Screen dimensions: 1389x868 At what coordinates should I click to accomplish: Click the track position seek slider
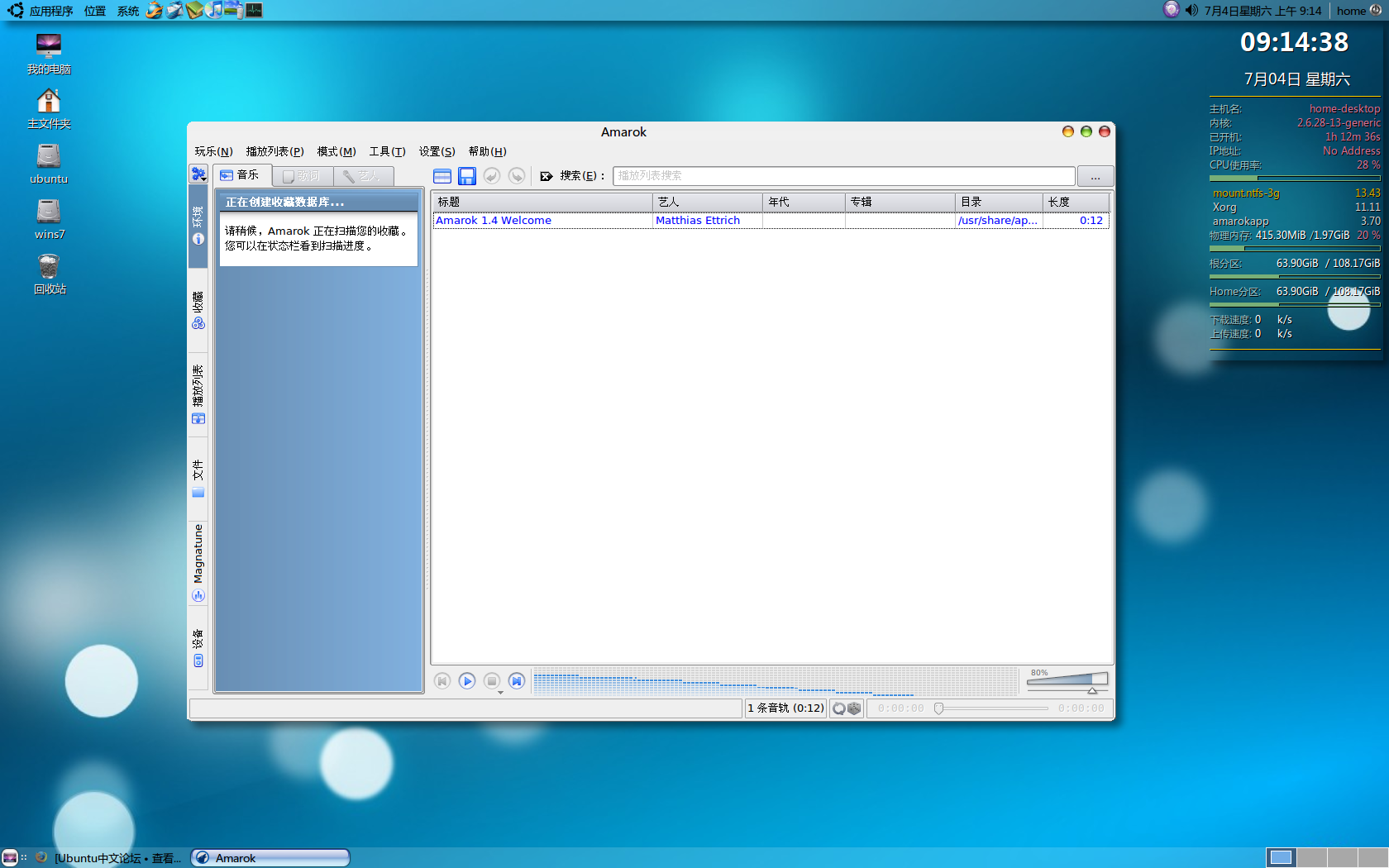(x=991, y=708)
